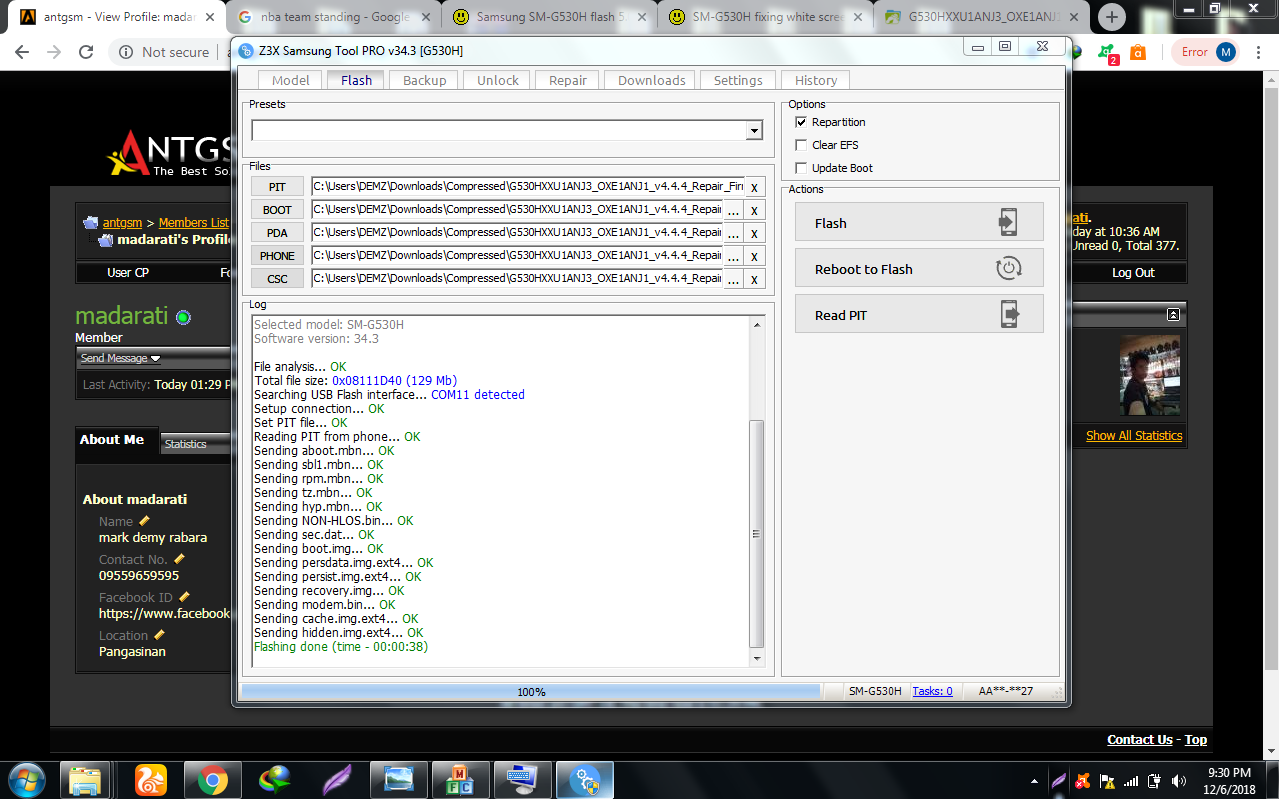
Task: Click the Error profile button in Chrome
Action: click(1206, 52)
